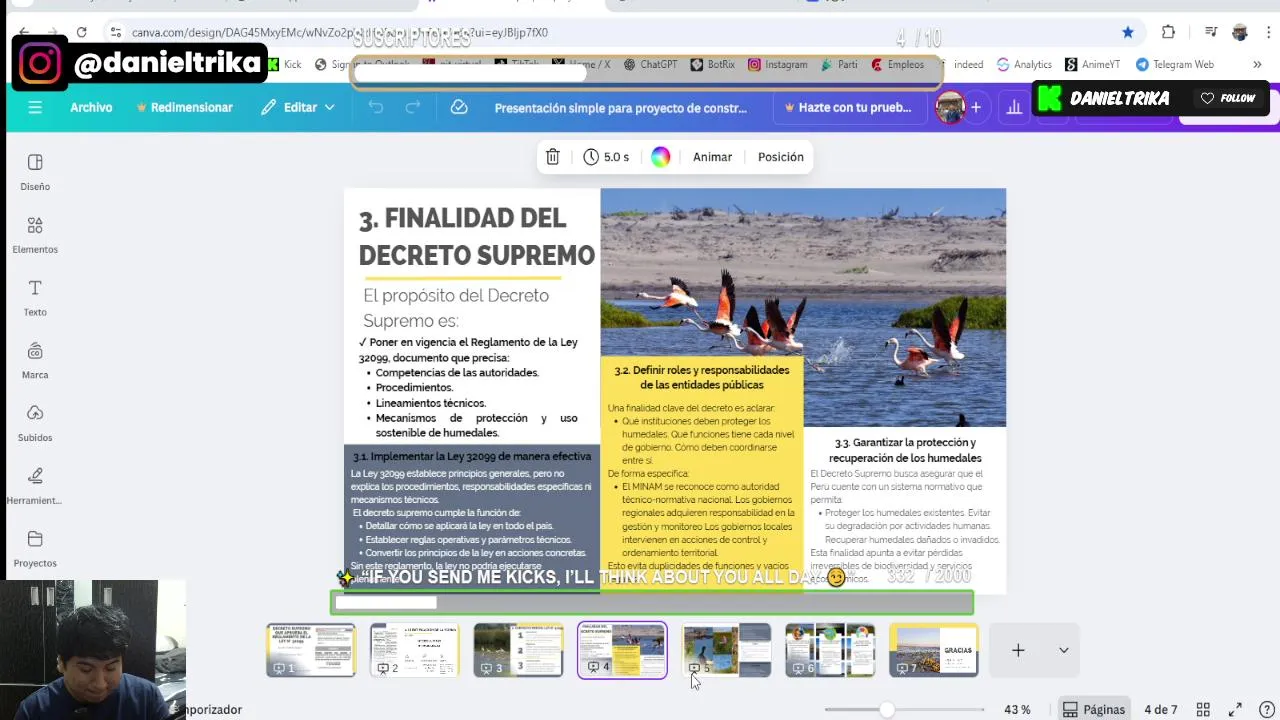
Task: Open the Parti bookmark
Action: [839, 64]
